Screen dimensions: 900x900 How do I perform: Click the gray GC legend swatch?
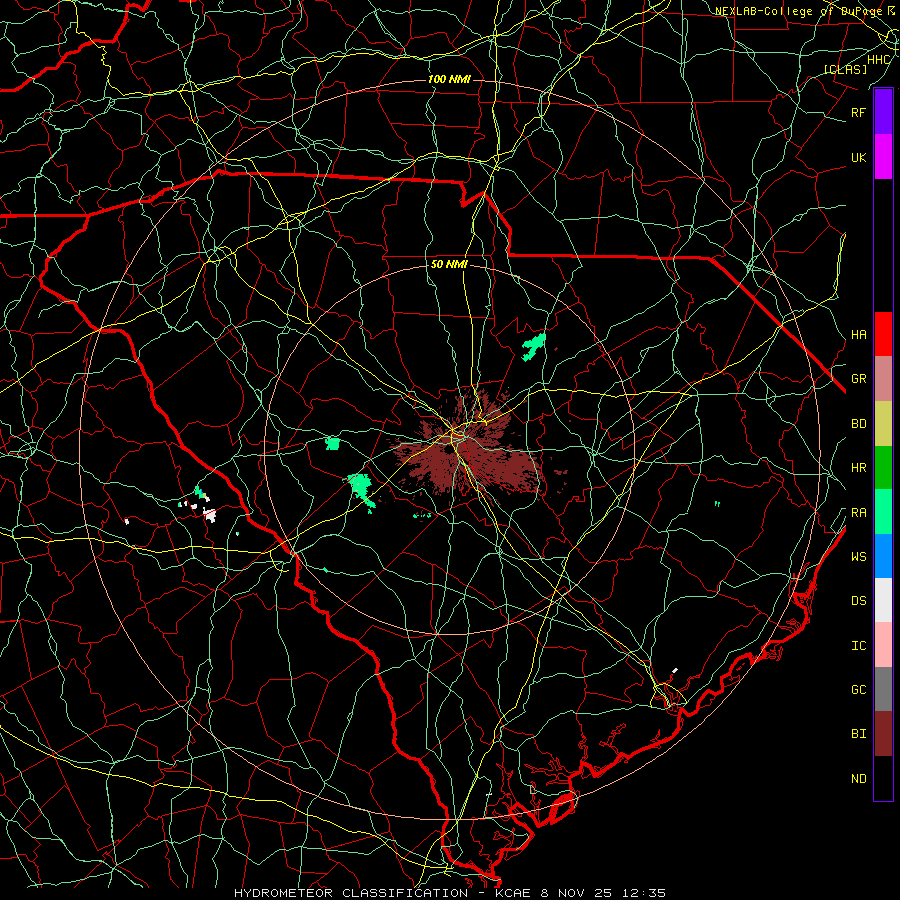point(883,689)
